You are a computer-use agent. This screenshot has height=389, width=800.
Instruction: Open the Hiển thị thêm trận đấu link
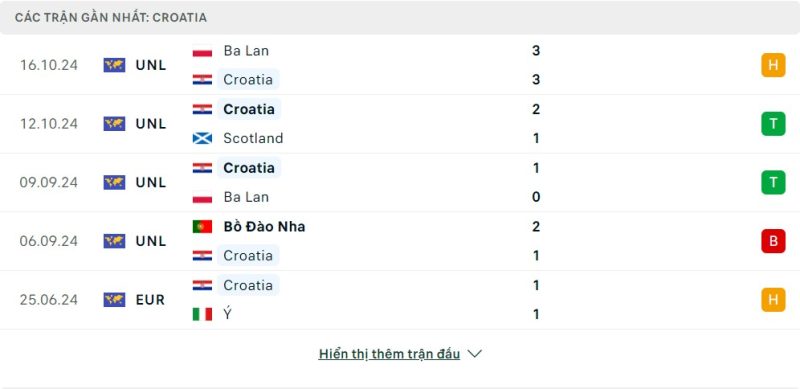click(x=389, y=354)
